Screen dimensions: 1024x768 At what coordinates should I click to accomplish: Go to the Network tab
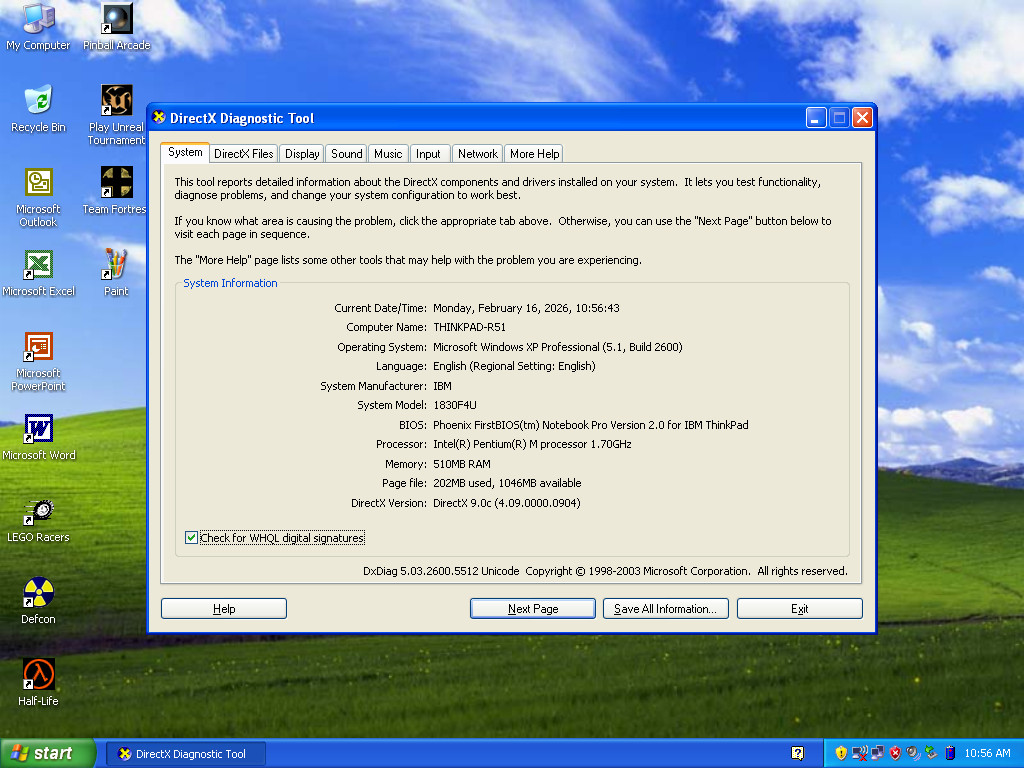(x=477, y=154)
